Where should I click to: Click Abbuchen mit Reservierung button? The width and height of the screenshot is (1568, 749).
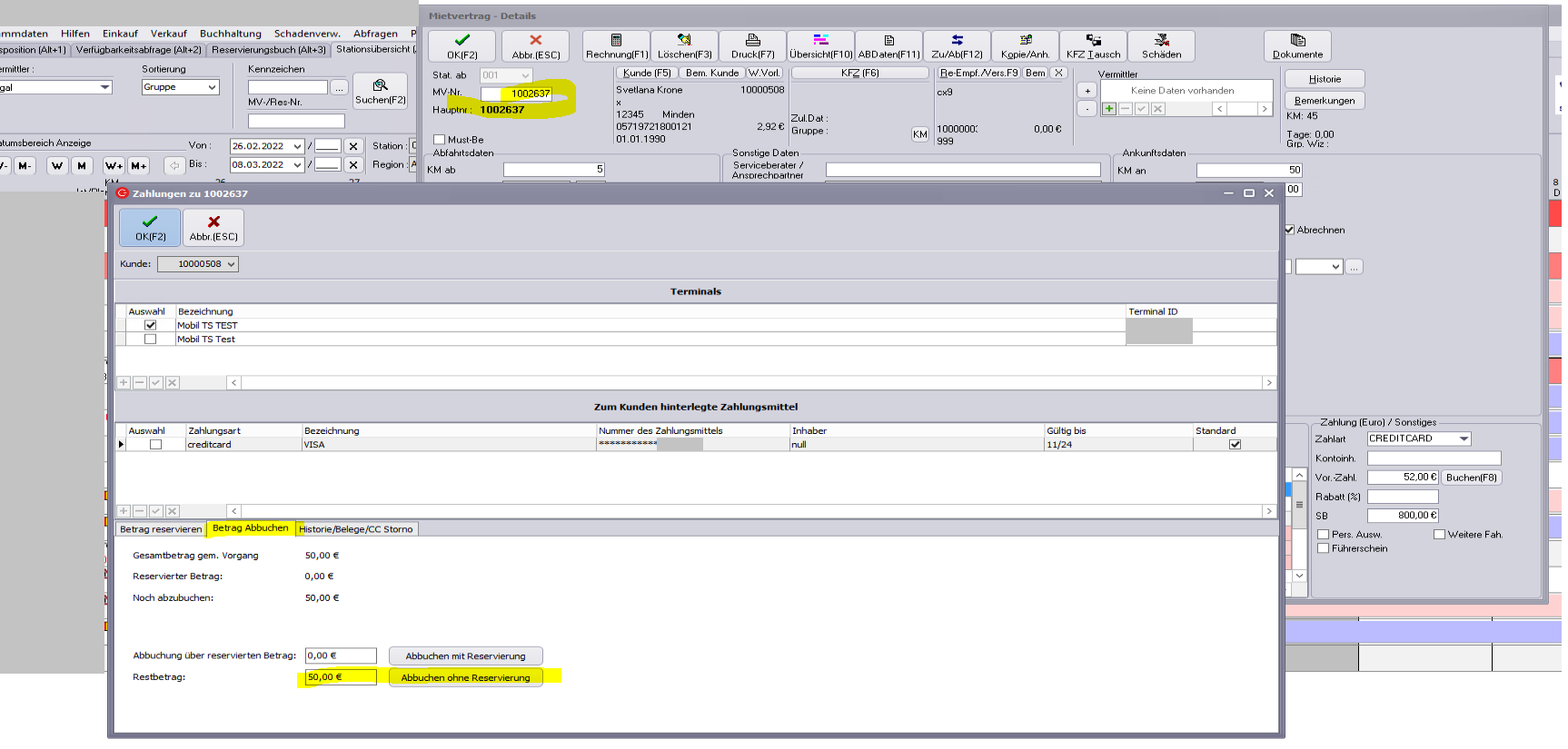pyautogui.click(x=465, y=656)
